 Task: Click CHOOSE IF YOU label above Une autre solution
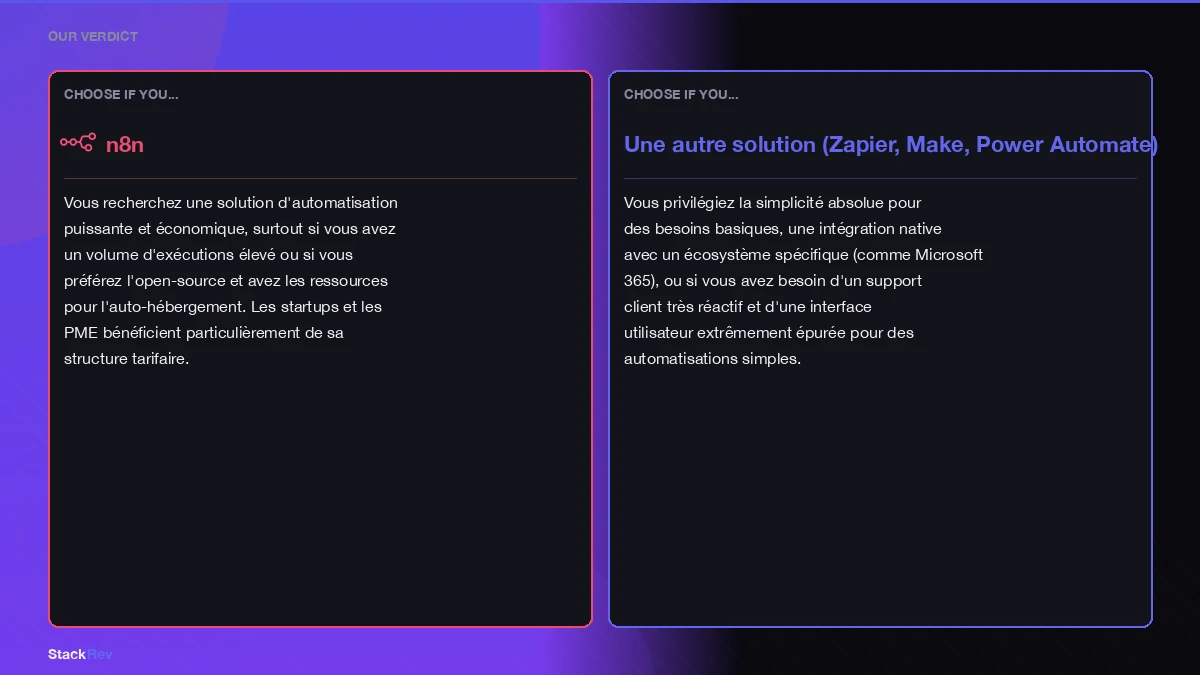tap(681, 94)
